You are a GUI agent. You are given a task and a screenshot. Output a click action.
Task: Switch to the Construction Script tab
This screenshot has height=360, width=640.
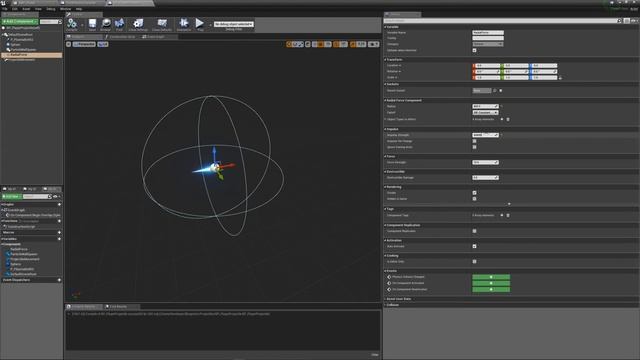pos(121,37)
